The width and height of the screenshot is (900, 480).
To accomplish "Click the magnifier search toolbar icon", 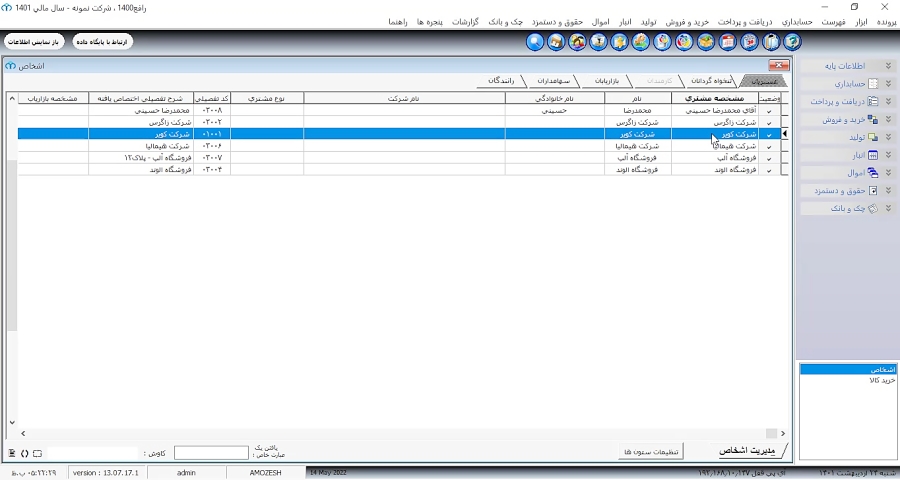I will 534,42.
